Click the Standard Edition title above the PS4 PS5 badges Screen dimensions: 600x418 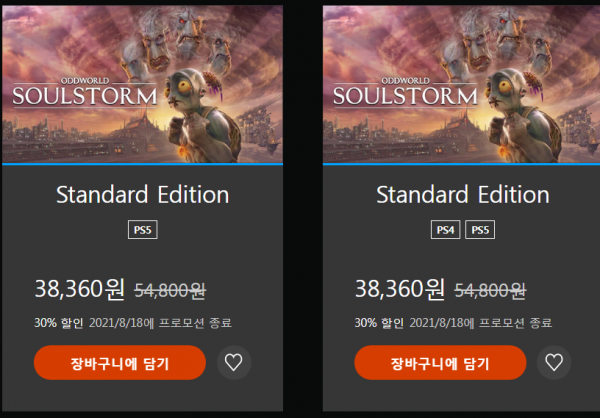(463, 194)
